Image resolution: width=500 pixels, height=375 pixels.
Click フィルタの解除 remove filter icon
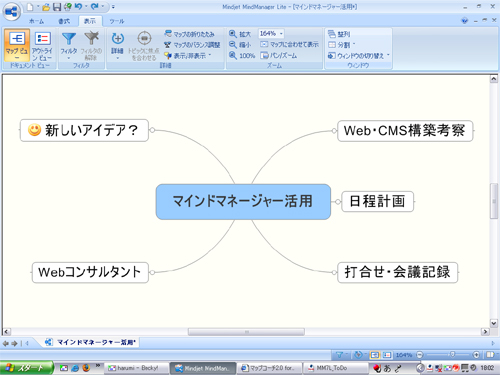(x=91, y=45)
